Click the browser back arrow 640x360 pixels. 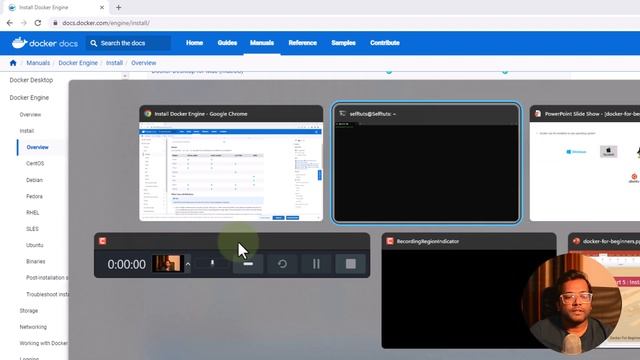point(10,23)
